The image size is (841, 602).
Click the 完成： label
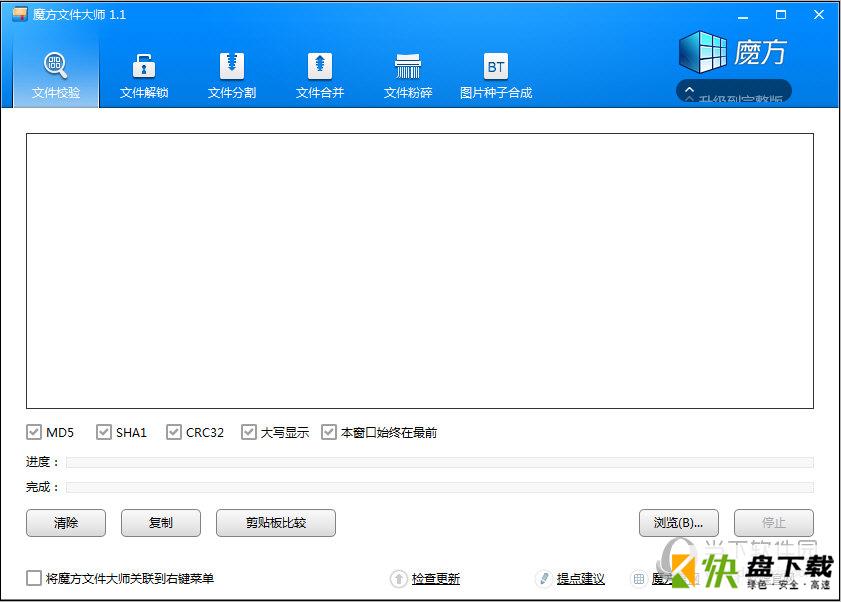(42, 487)
